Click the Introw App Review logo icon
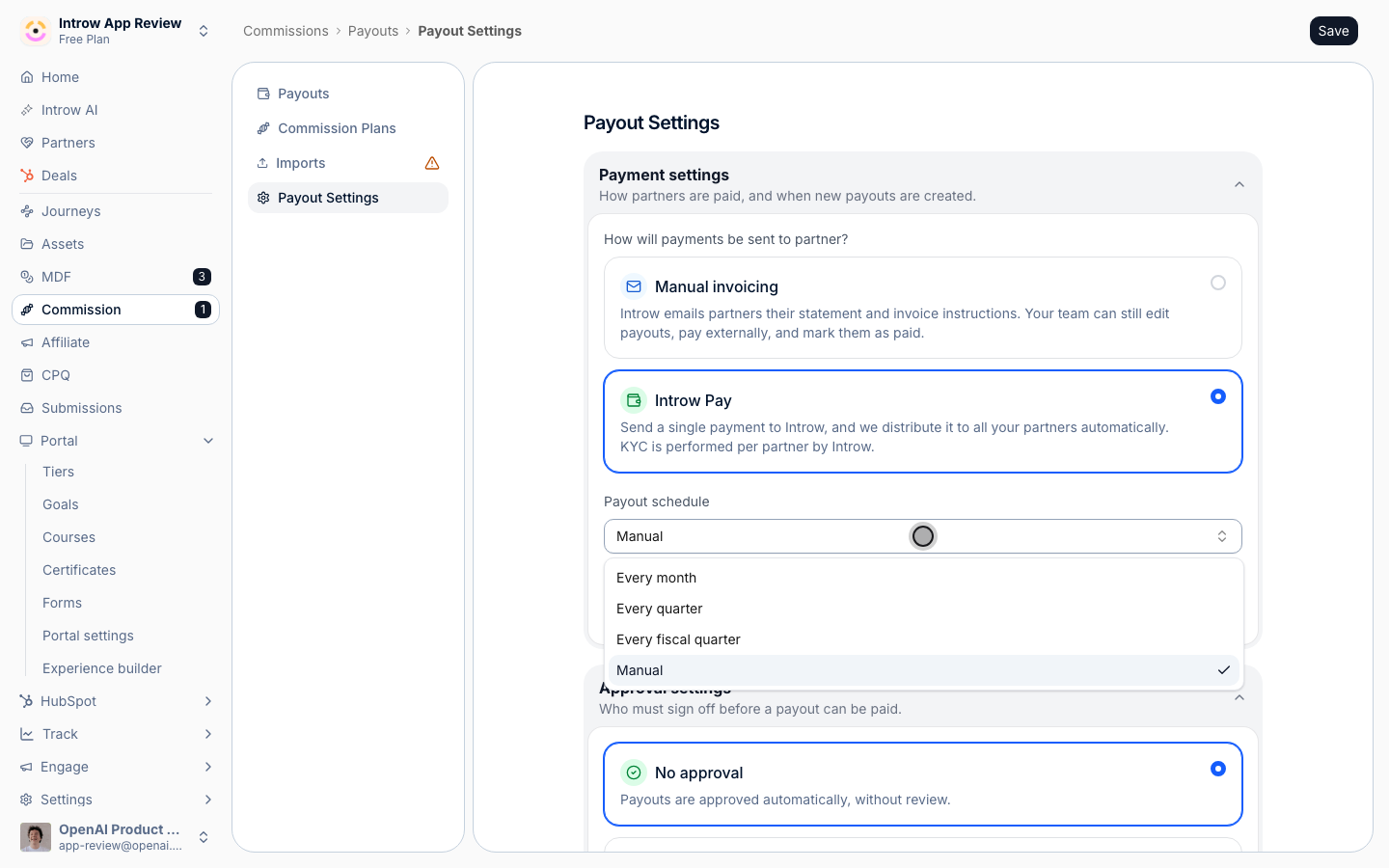Screen dimensions: 1389x868 [36, 31]
